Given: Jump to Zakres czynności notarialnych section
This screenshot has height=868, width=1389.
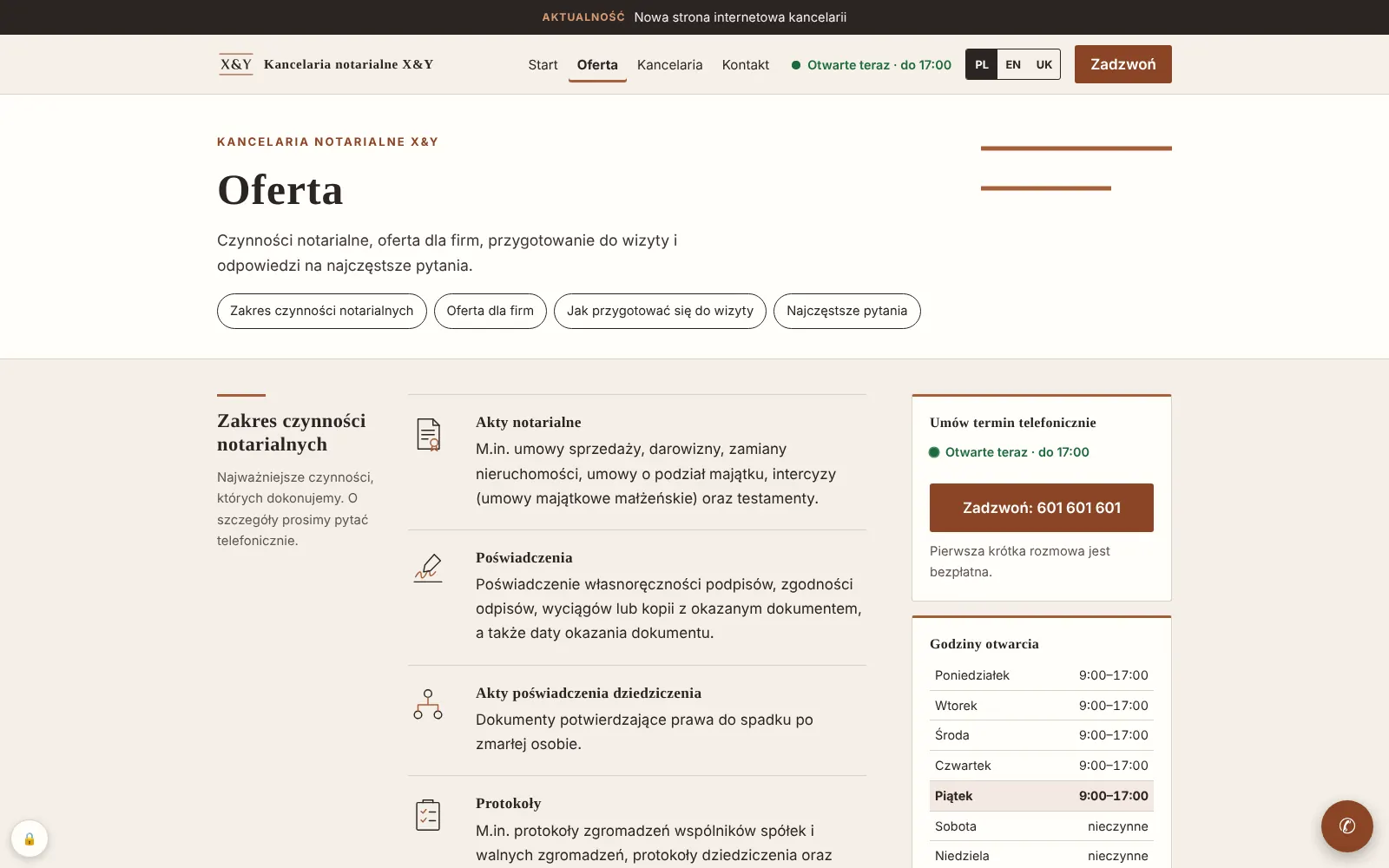Looking at the screenshot, I should click(321, 311).
